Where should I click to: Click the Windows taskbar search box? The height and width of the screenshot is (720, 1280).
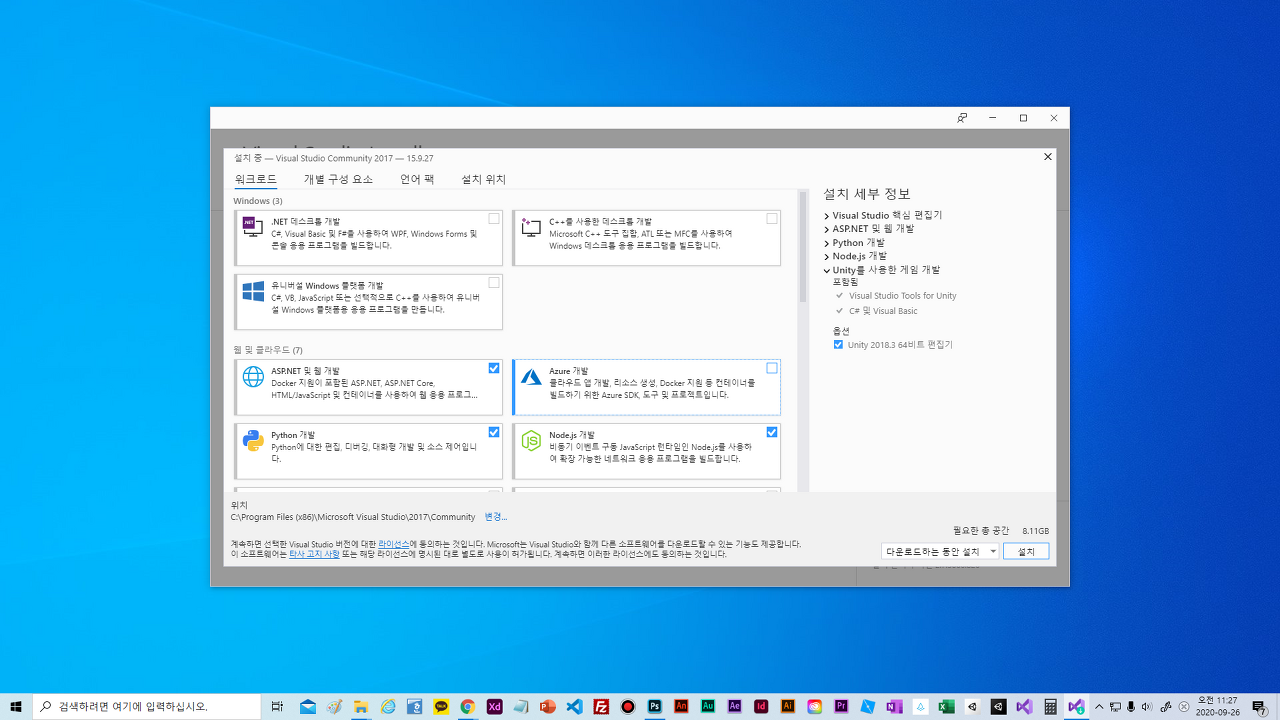(x=147, y=706)
